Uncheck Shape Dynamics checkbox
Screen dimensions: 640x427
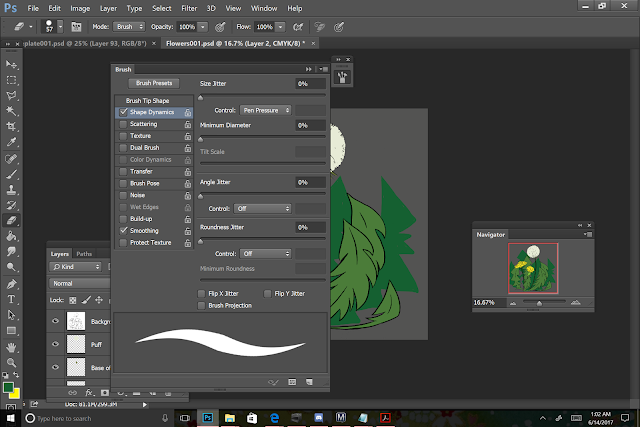point(123,112)
